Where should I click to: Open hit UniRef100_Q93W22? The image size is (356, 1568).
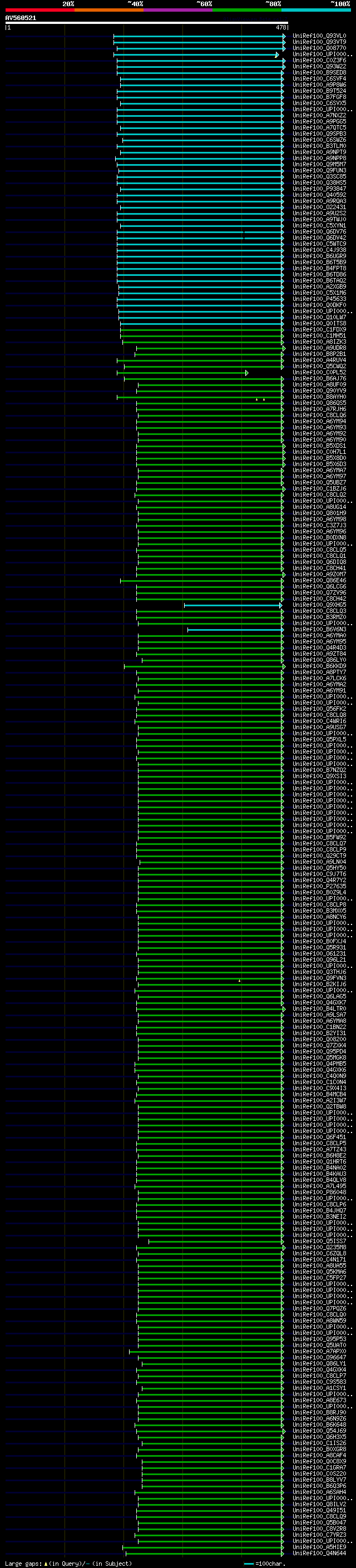(x=319, y=66)
